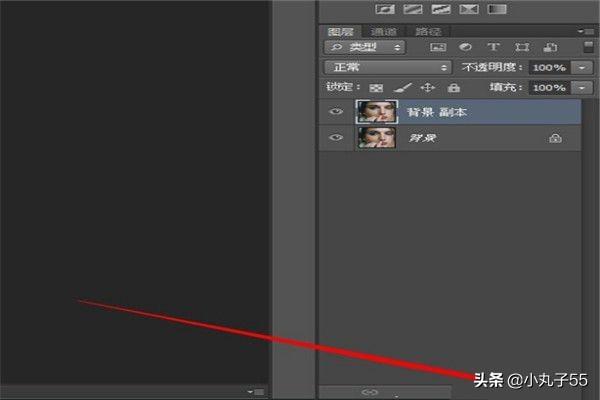The width and height of the screenshot is (600, 400).
Task: Filter for adjustment layers icon
Action: pyautogui.click(x=465, y=47)
